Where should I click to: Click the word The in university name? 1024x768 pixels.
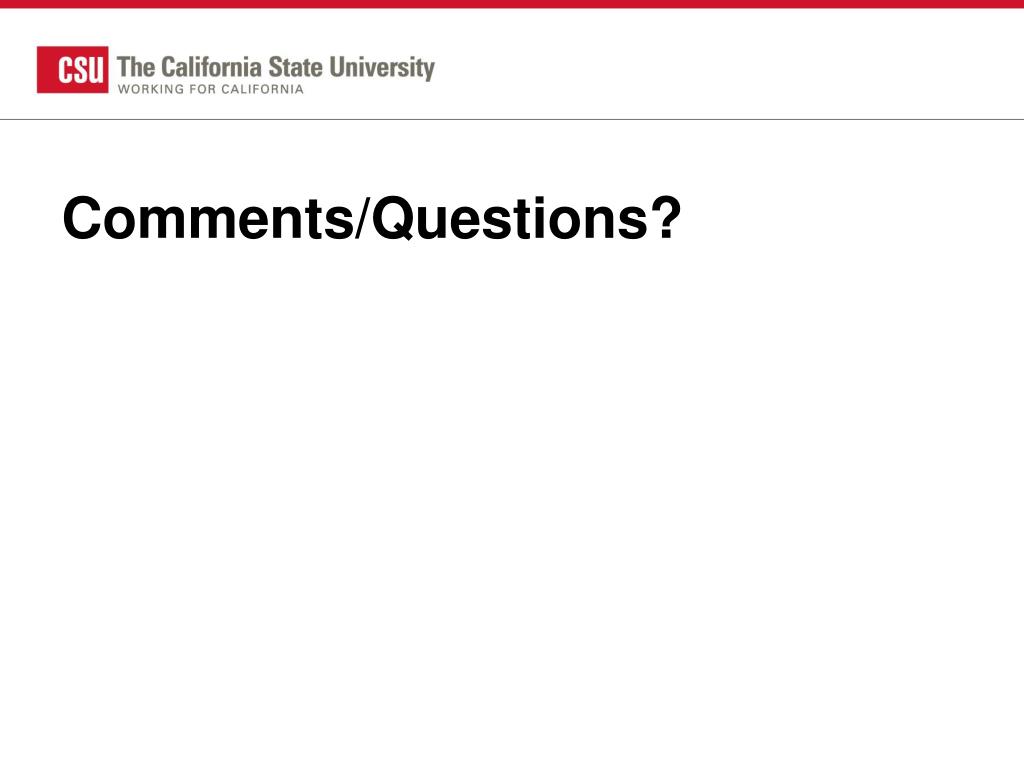point(136,67)
